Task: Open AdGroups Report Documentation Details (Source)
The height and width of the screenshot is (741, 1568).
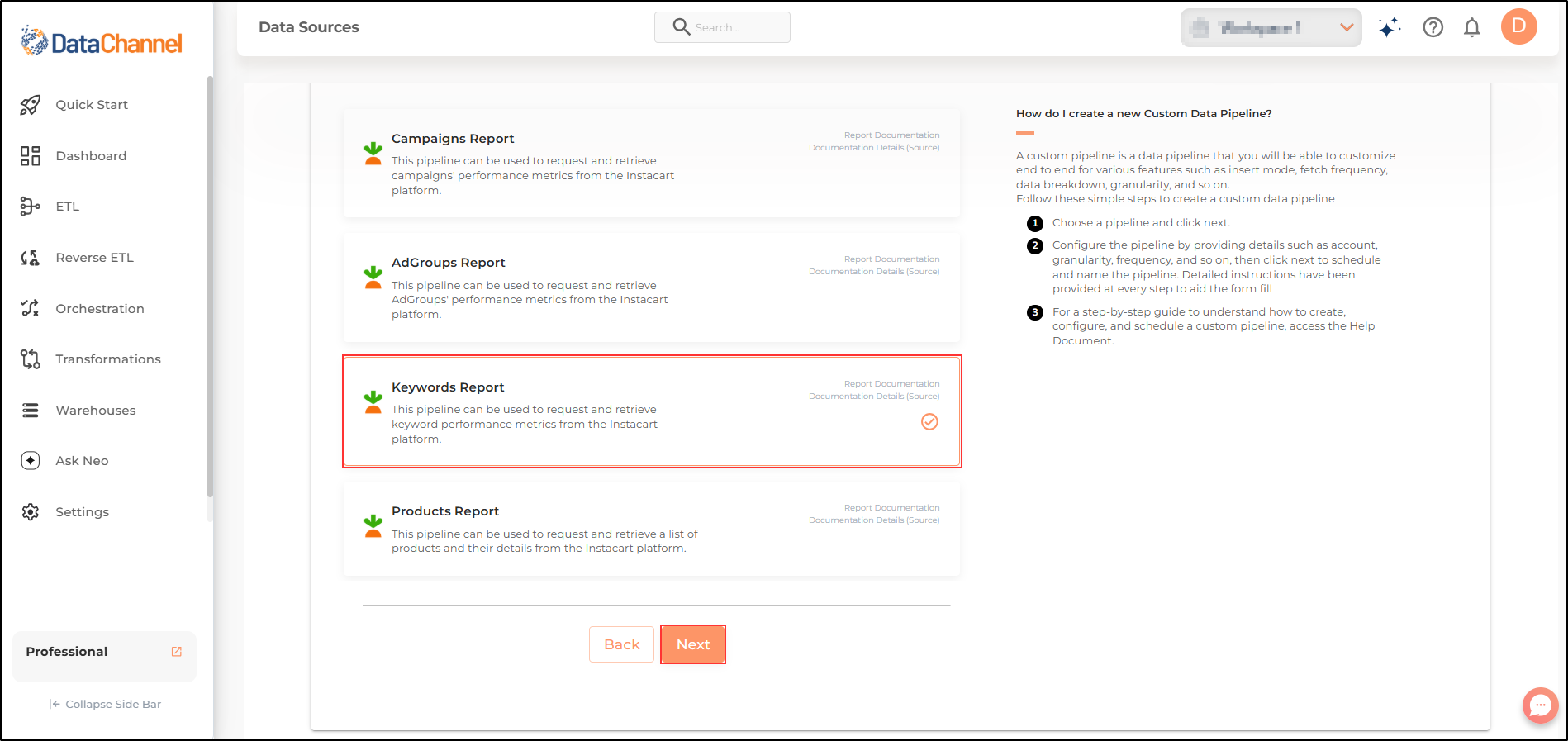Action: pyautogui.click(x=874, y=272)
